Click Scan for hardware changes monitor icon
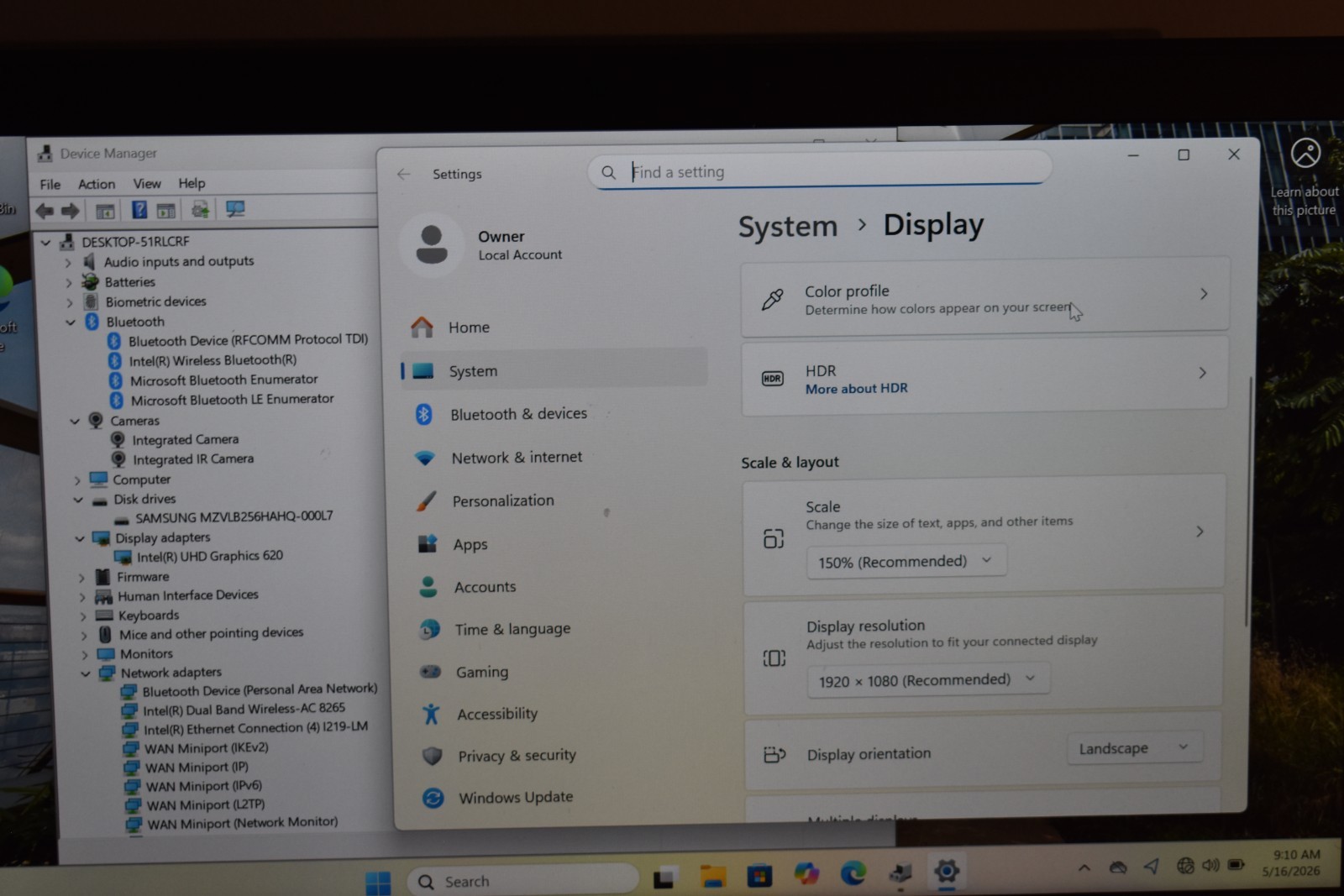This screenshot has height=896, width=1344. pos(235,209)
